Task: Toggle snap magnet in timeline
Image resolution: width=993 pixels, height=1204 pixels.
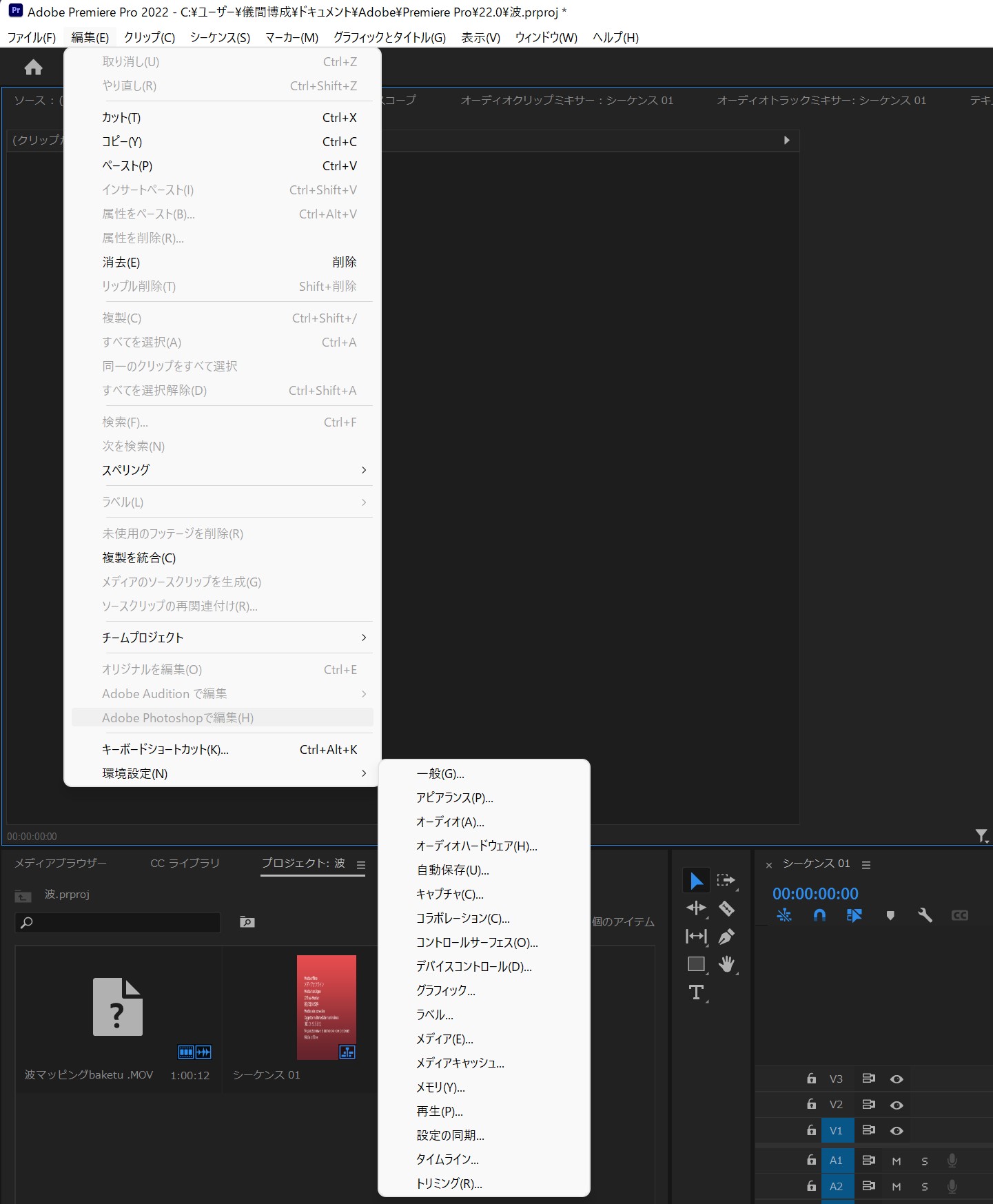Action: pos(819,915)
